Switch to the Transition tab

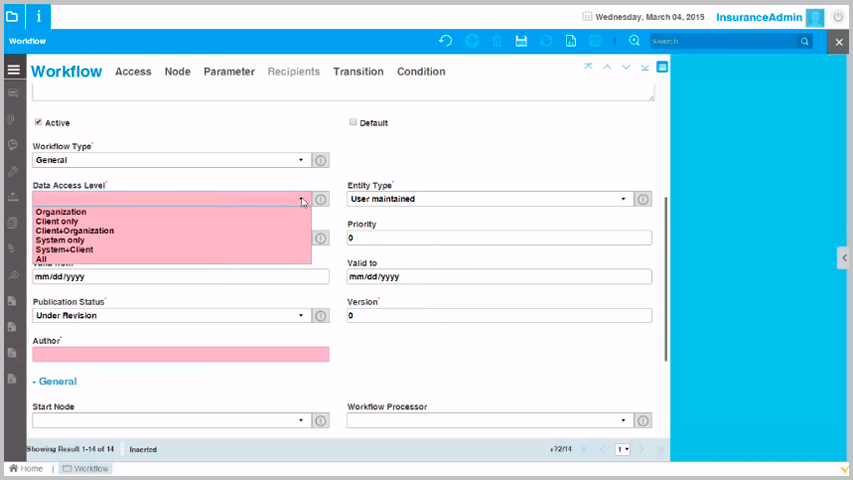point(358,71)
